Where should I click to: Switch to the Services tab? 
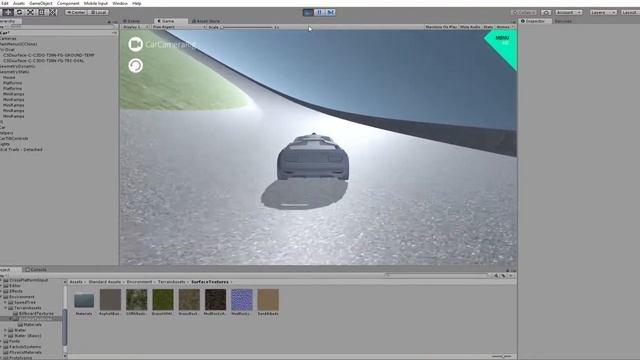coord(563,21)
